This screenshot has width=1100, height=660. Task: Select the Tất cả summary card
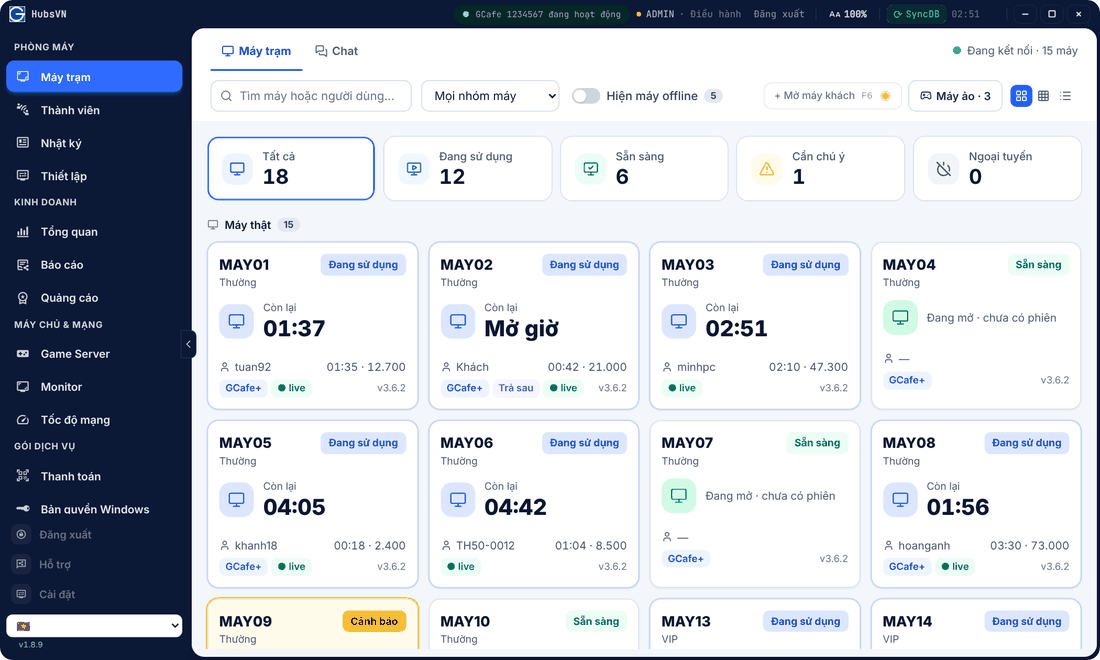[291, 168]
